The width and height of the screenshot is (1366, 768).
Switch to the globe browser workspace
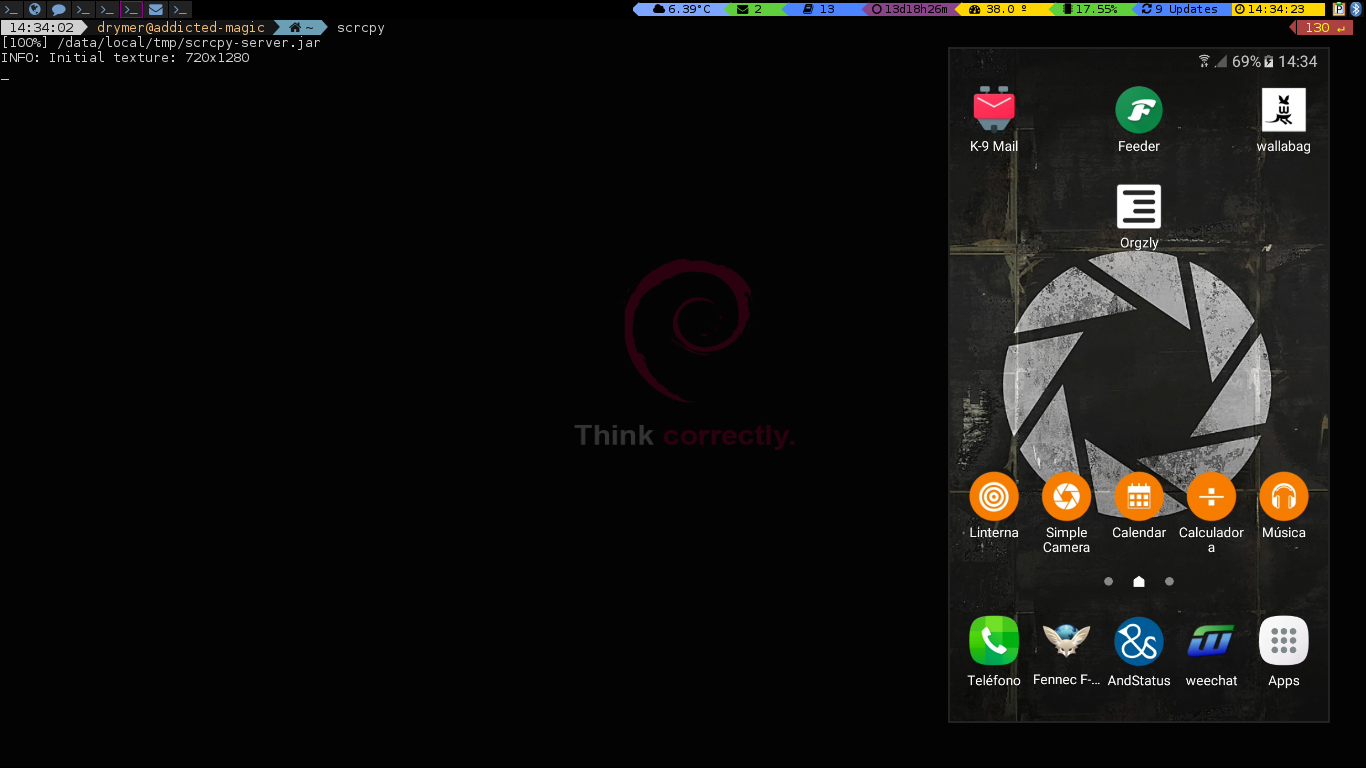[35, 9]
